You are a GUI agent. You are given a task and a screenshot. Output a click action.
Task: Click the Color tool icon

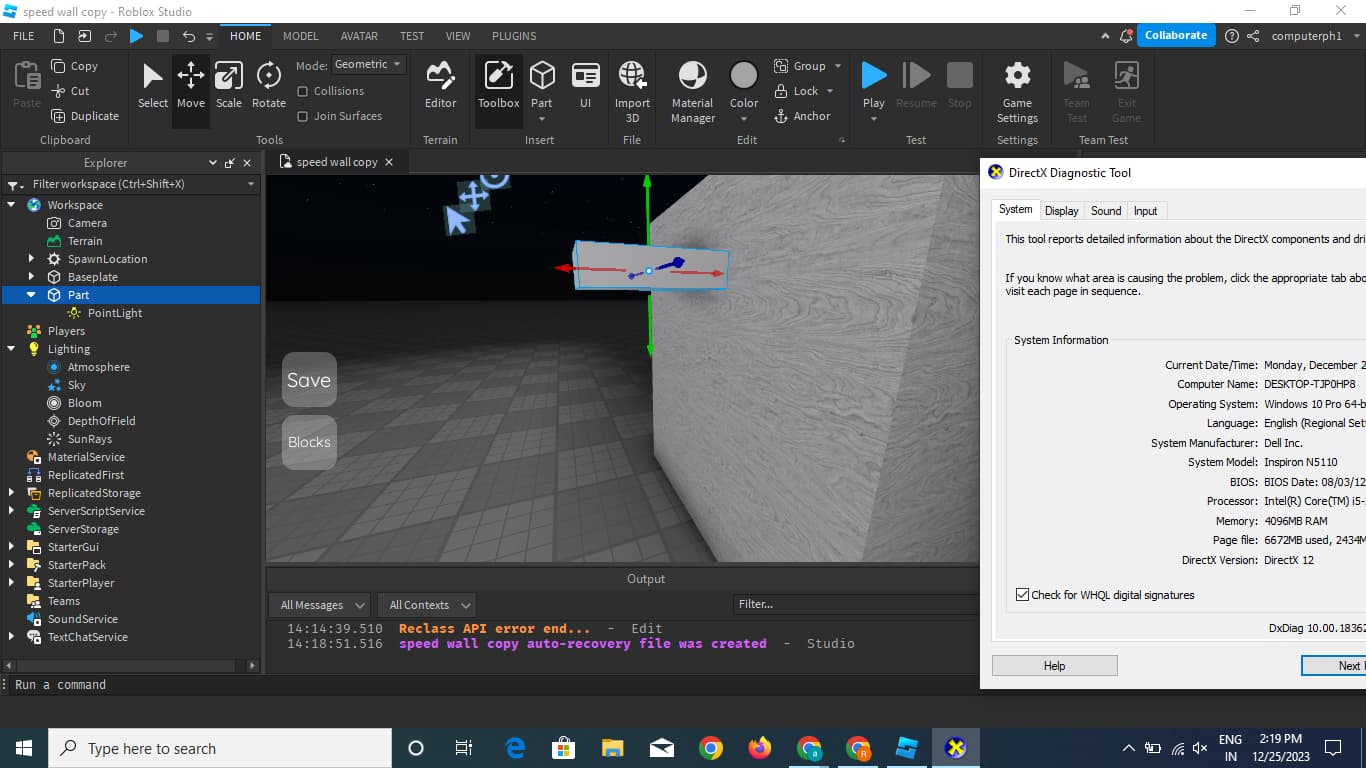tap(744, 76)
